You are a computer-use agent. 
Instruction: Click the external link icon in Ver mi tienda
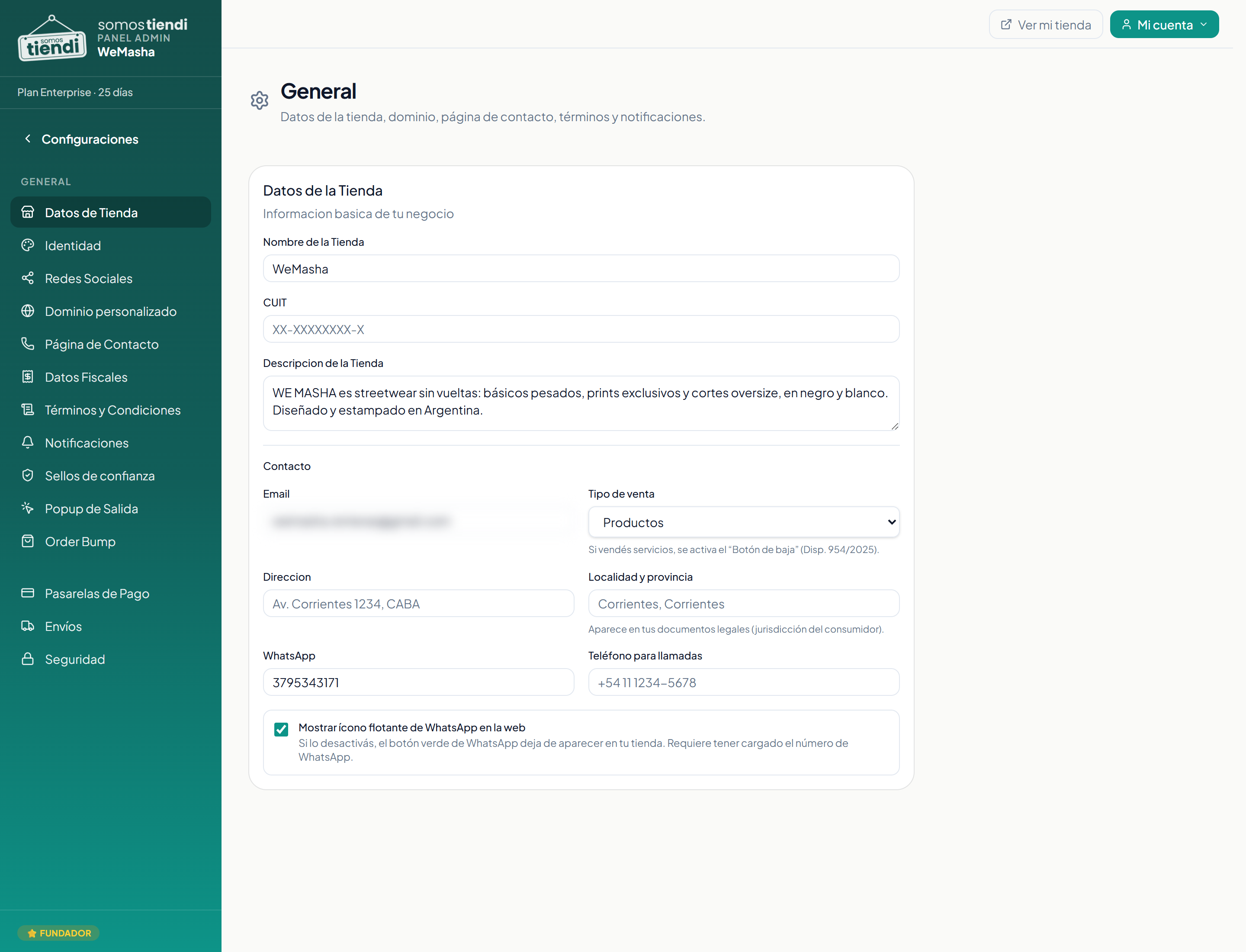(1006, 24)
